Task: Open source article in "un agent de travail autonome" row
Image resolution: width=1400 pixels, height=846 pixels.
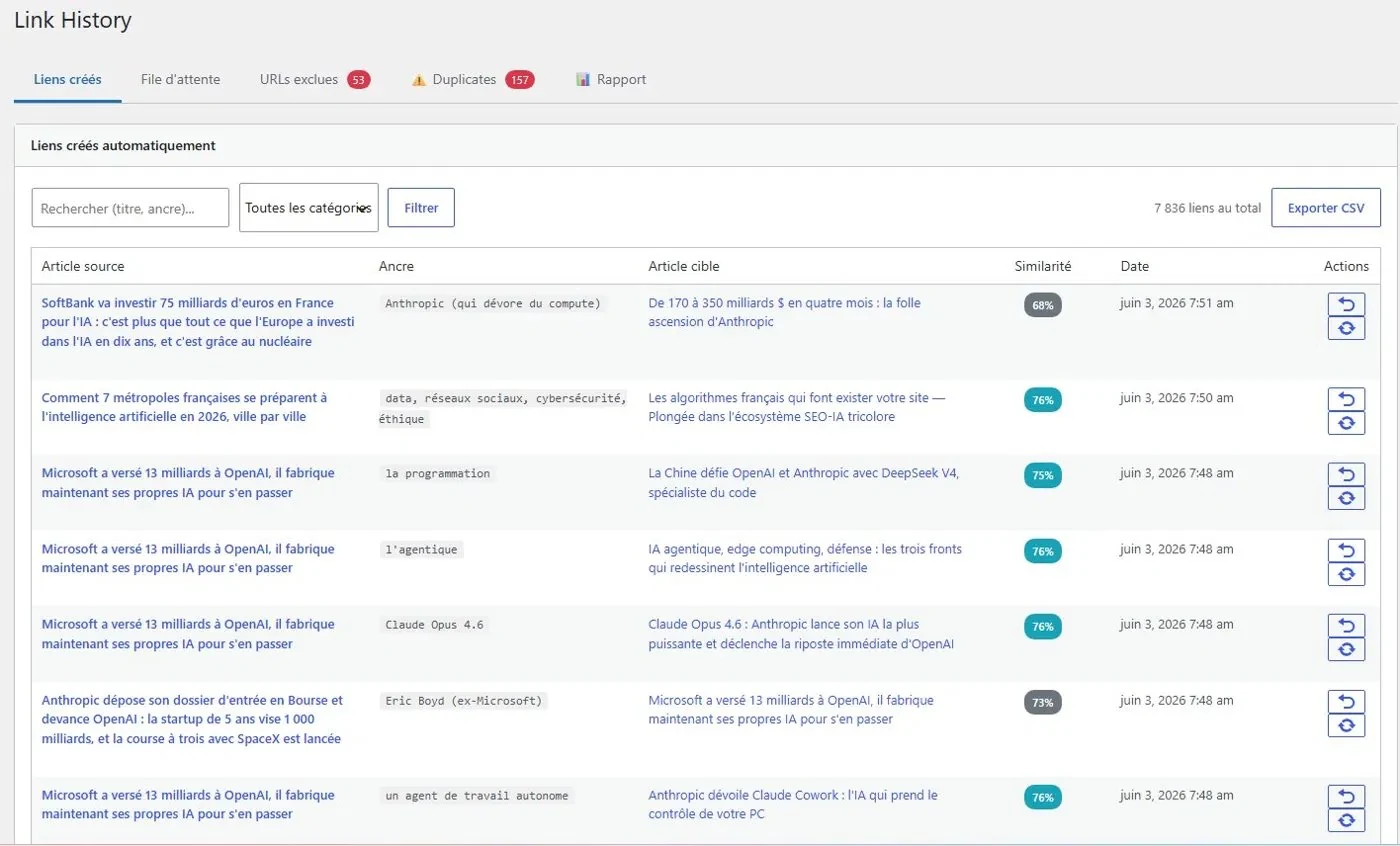Action: tap(188, 805)
